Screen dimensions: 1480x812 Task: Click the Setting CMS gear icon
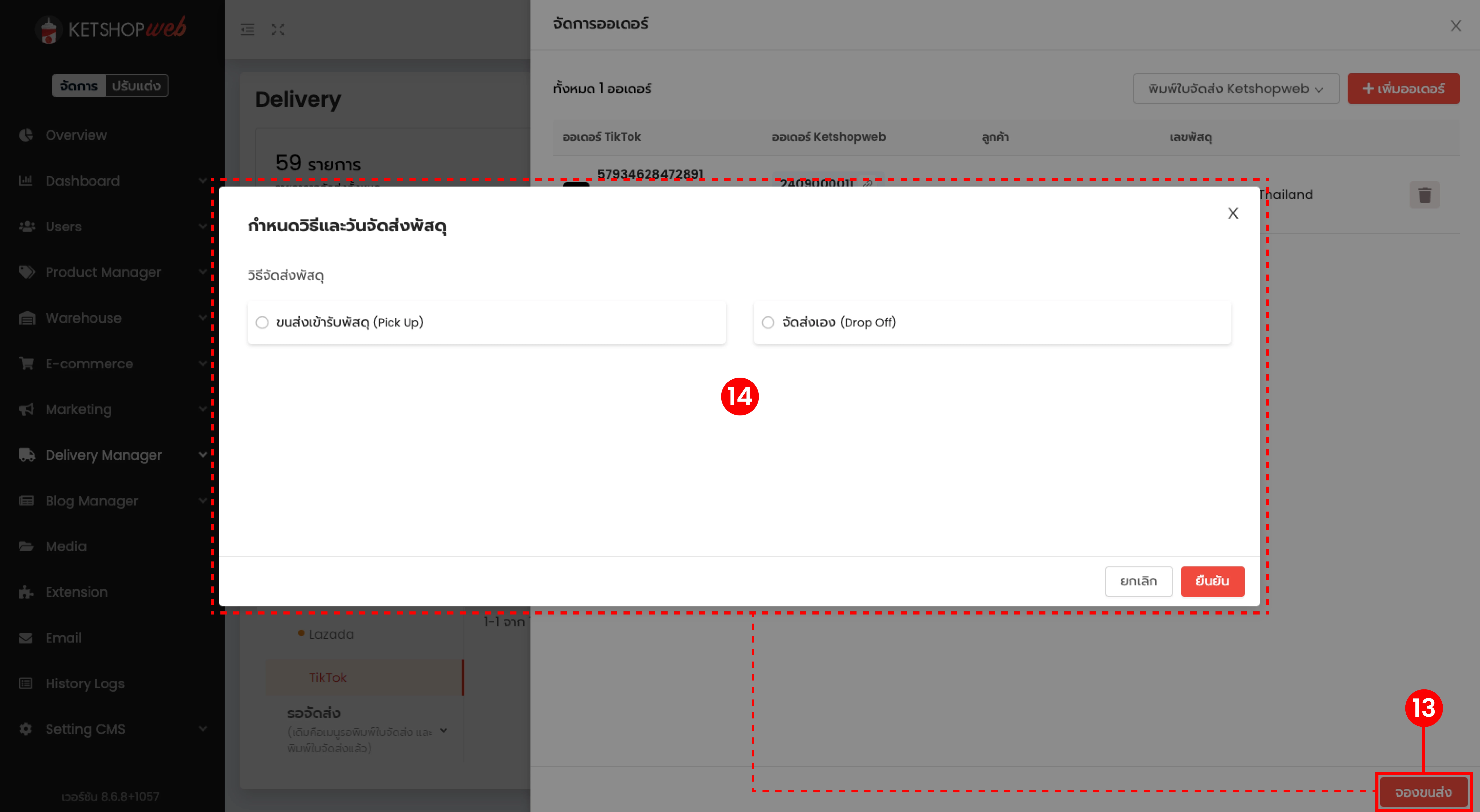pos(26,729)
